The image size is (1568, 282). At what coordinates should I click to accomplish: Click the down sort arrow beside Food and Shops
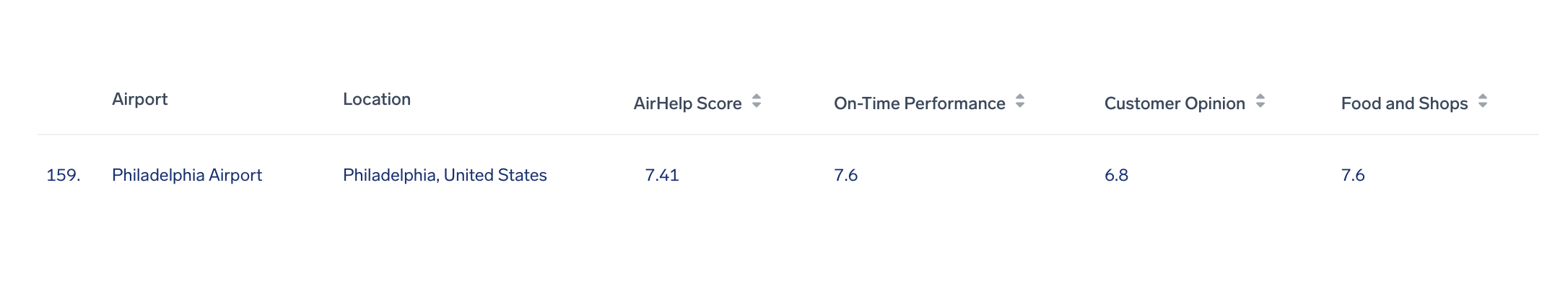pos(1483,106)
